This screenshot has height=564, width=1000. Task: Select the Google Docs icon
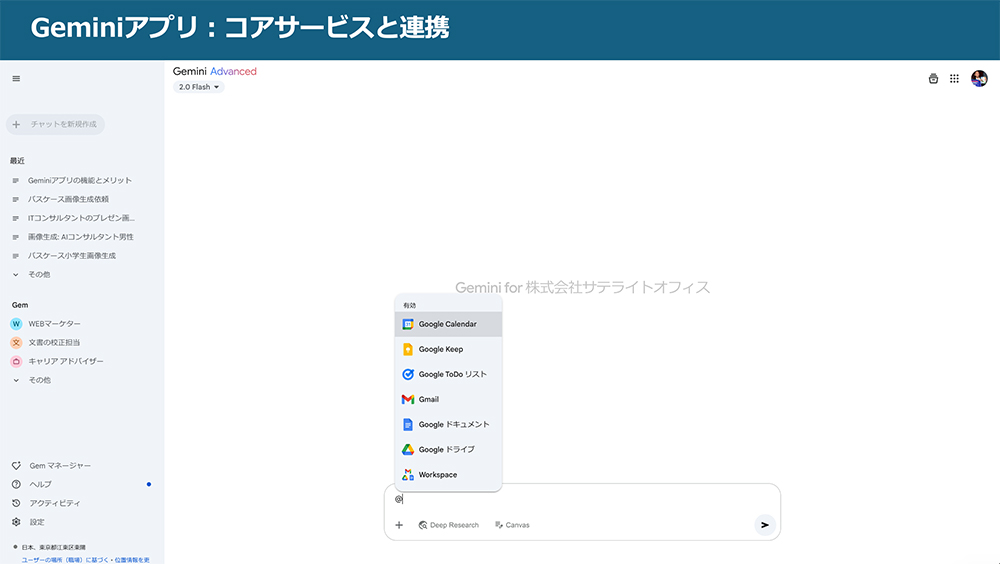click(x=408, y=424)
